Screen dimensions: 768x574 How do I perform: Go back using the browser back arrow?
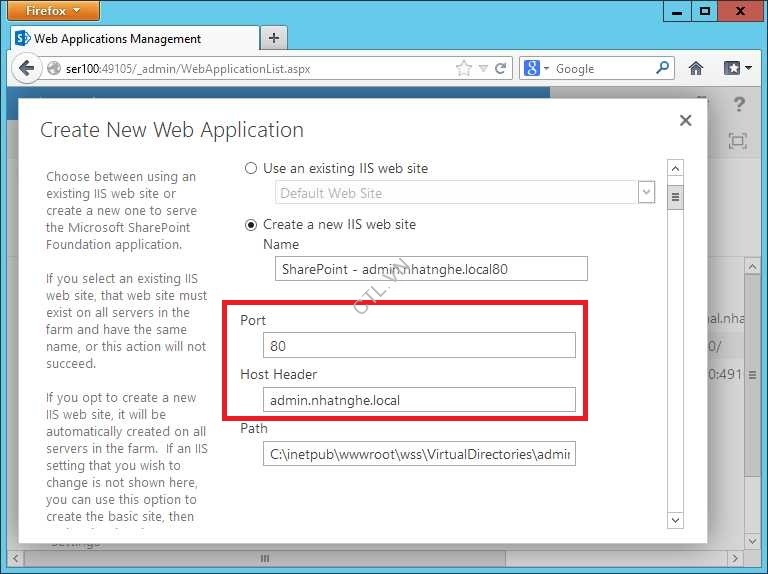tap(25, 69)
